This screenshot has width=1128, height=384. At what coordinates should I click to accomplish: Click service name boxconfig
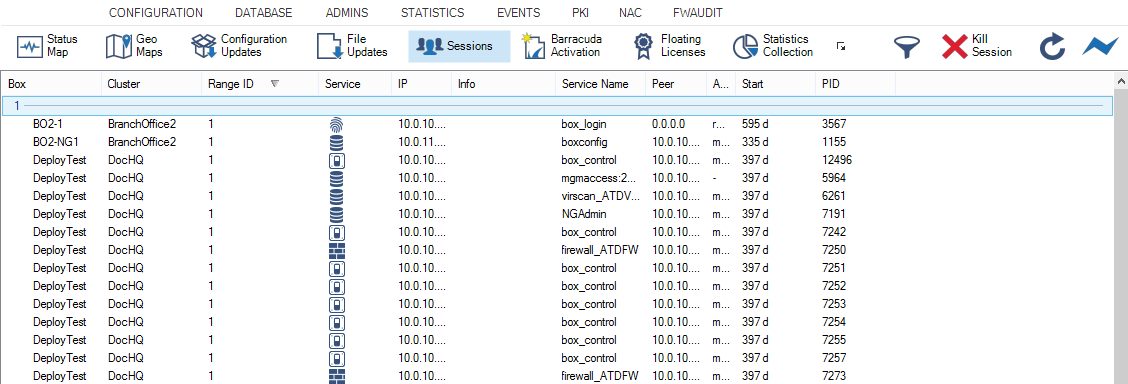[x=584, y=142]
